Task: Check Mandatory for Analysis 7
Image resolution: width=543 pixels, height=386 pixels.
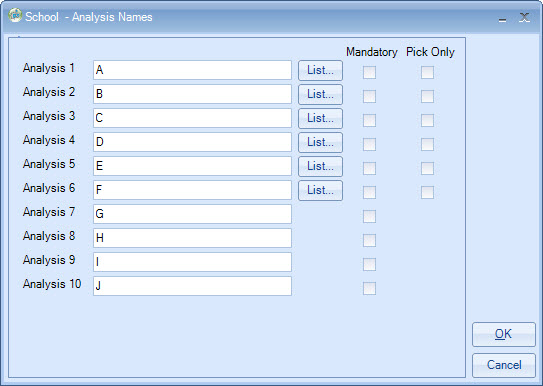Action: coord(369,216)
